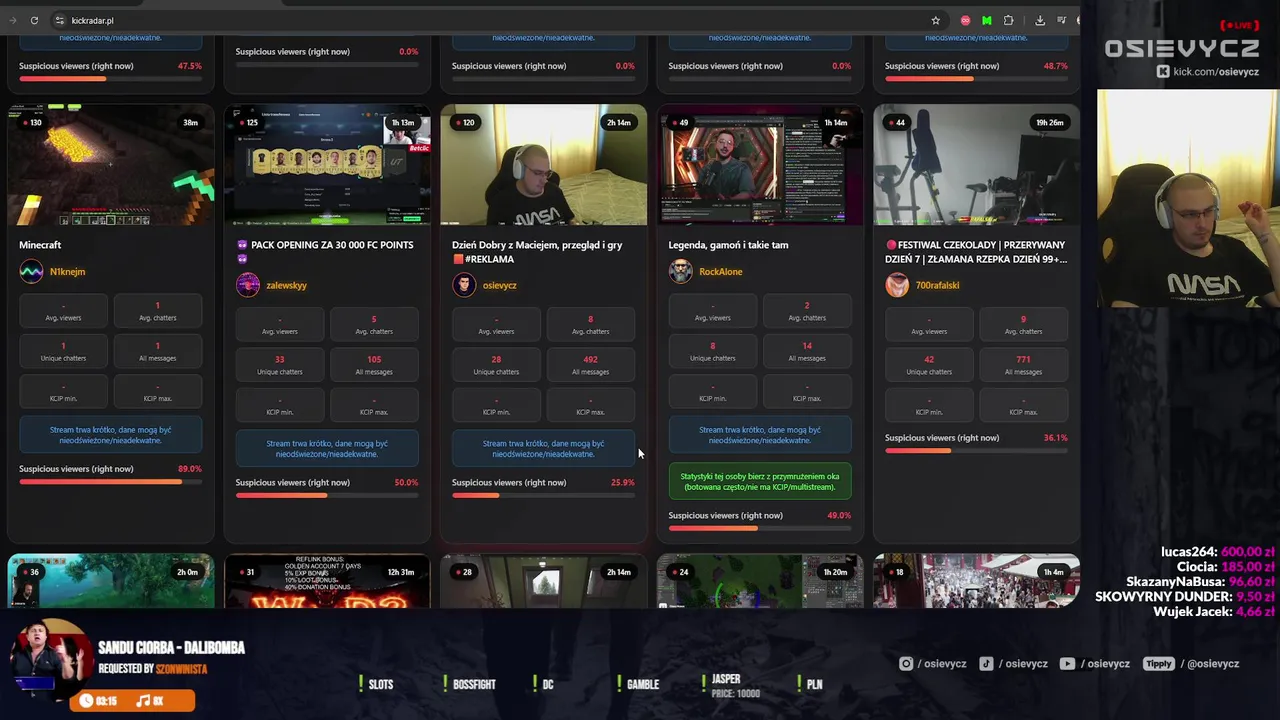Click 'lucas264: 600,00 zł' donor entry
This screenshot has width=1280, height=720.
point(1217,552)
